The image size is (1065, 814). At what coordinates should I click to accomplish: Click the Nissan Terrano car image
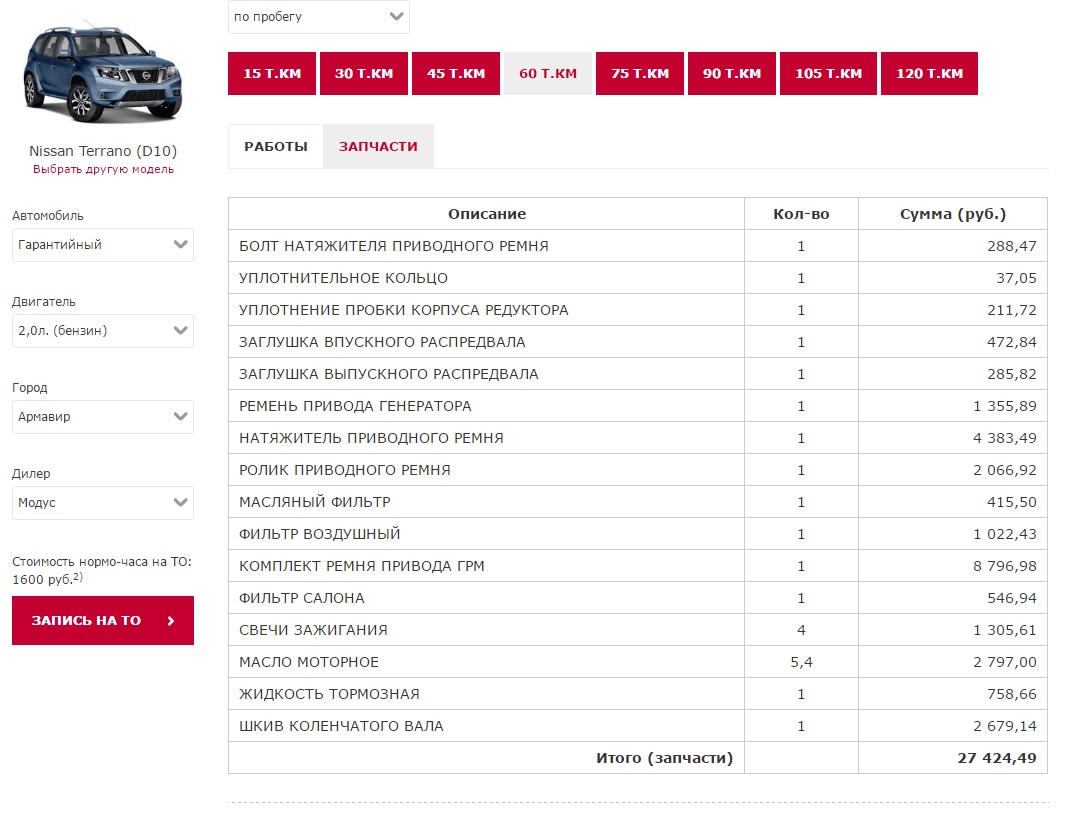pos(103,72)
